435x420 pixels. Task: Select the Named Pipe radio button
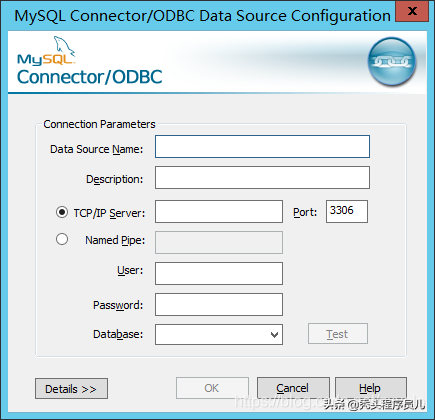(62, 239)
